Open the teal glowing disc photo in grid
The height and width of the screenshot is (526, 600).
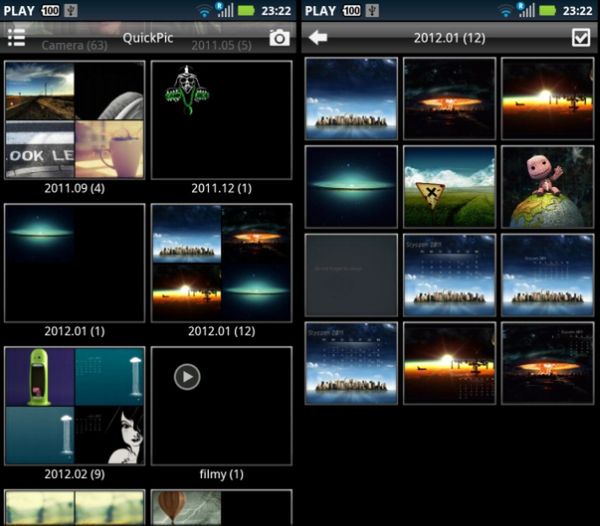[351, 187]
